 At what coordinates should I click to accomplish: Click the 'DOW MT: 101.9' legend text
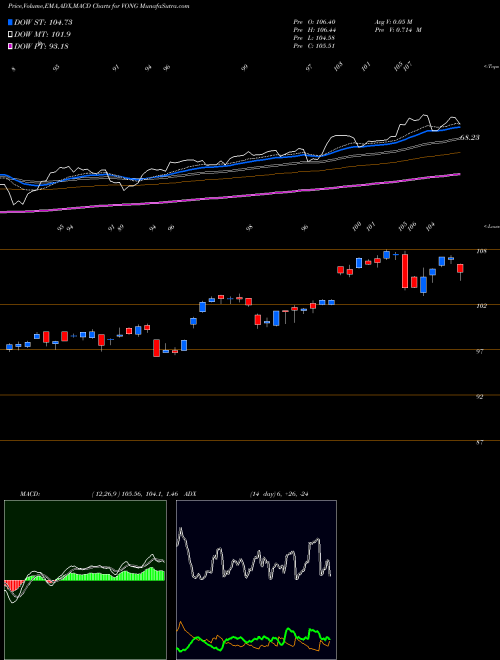point(42,35)
